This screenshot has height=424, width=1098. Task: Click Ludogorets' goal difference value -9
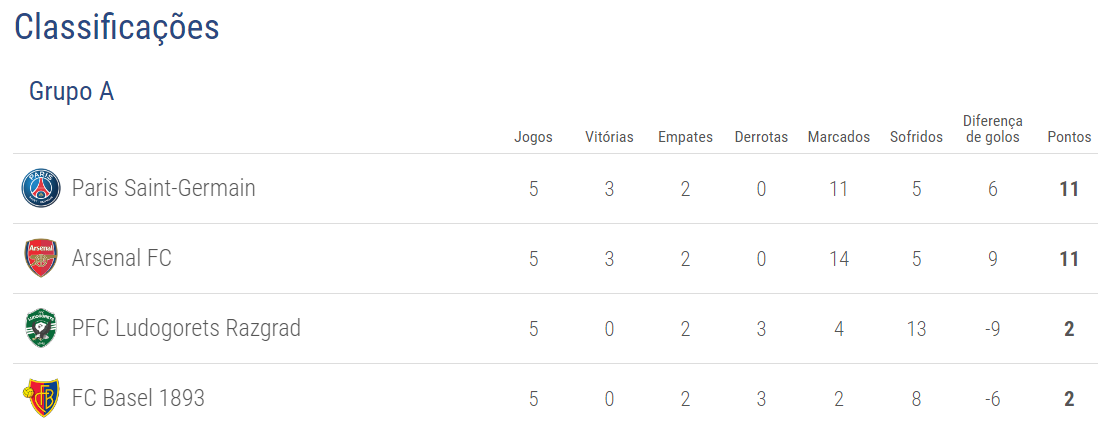[992, 328]
